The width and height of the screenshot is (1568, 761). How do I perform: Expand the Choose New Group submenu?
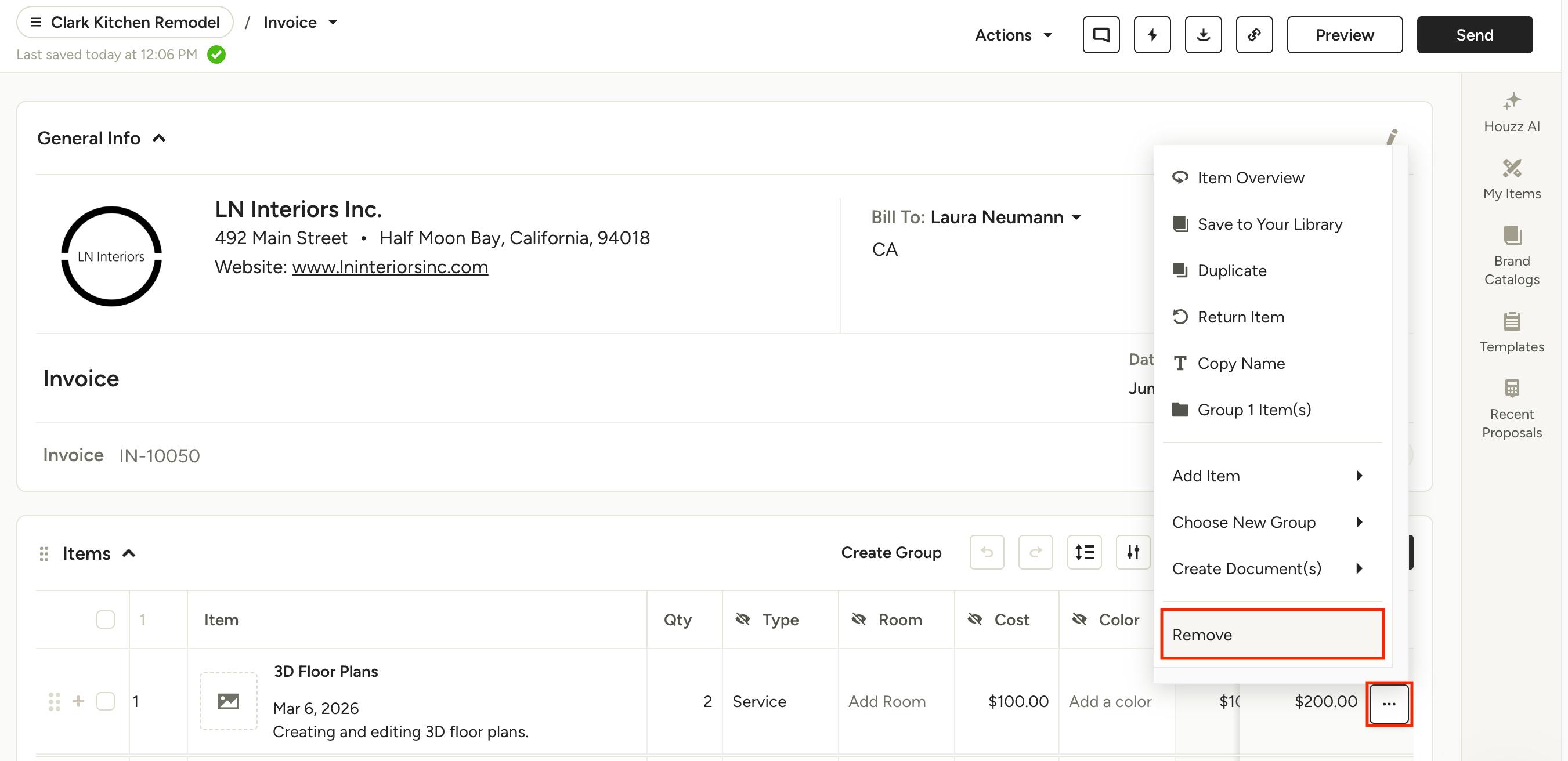click(1271, 522)
